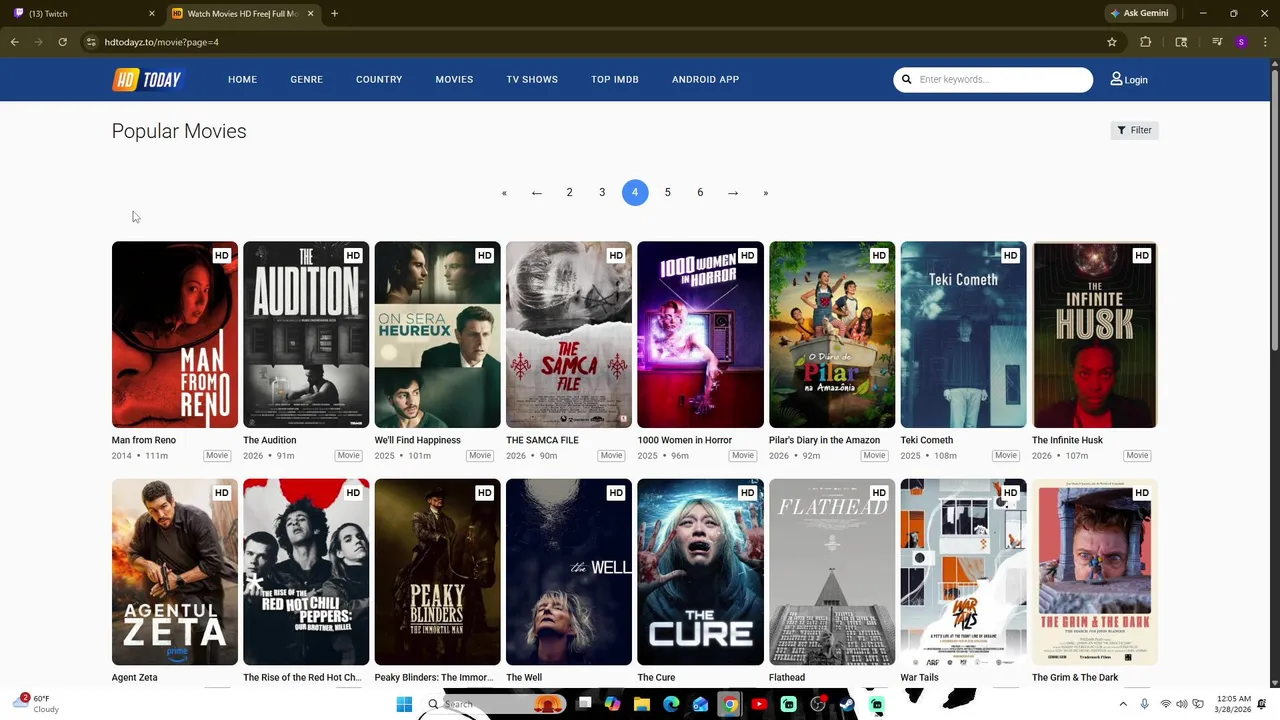
Task: Go to next page with right arrow
Action: coord(733,193)
